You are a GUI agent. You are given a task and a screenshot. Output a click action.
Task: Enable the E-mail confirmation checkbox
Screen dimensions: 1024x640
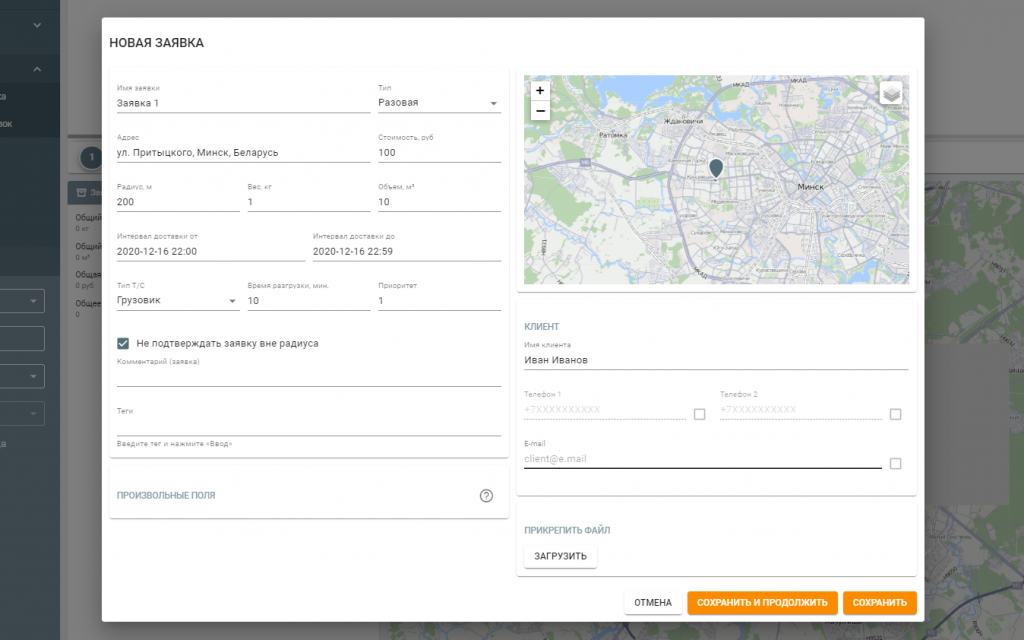(895, 463)
